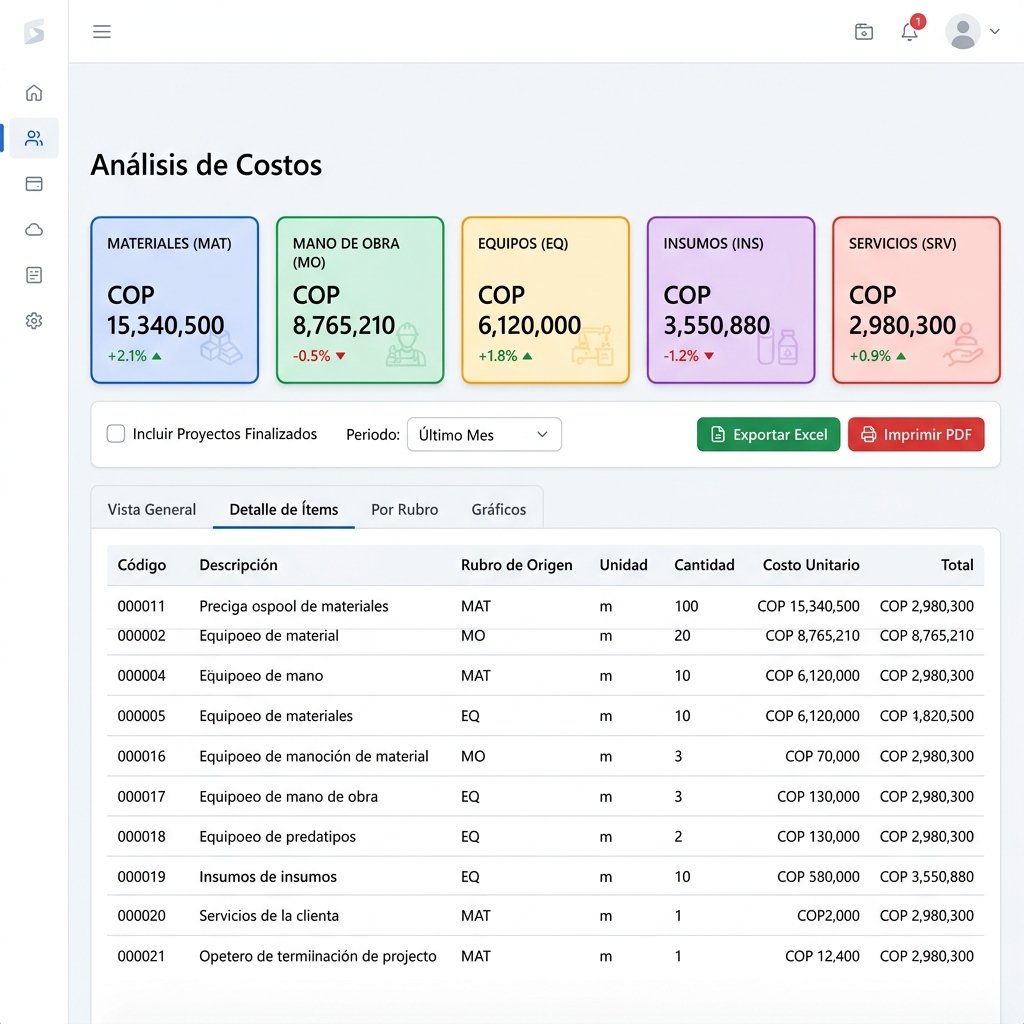
Task: Click unit cost COP2,000 cell
Action: (x=828, y=916)
